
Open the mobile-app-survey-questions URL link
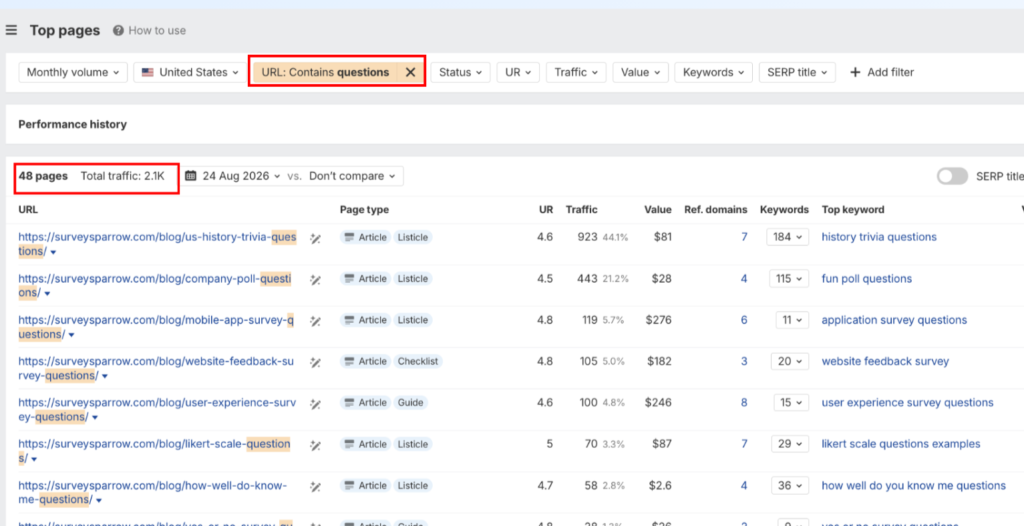pos(156,327)
